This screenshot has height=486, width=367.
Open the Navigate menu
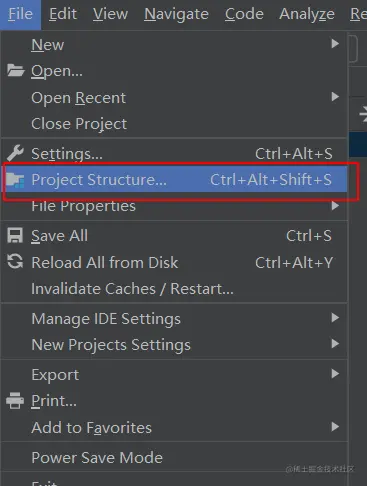[176, 14]
